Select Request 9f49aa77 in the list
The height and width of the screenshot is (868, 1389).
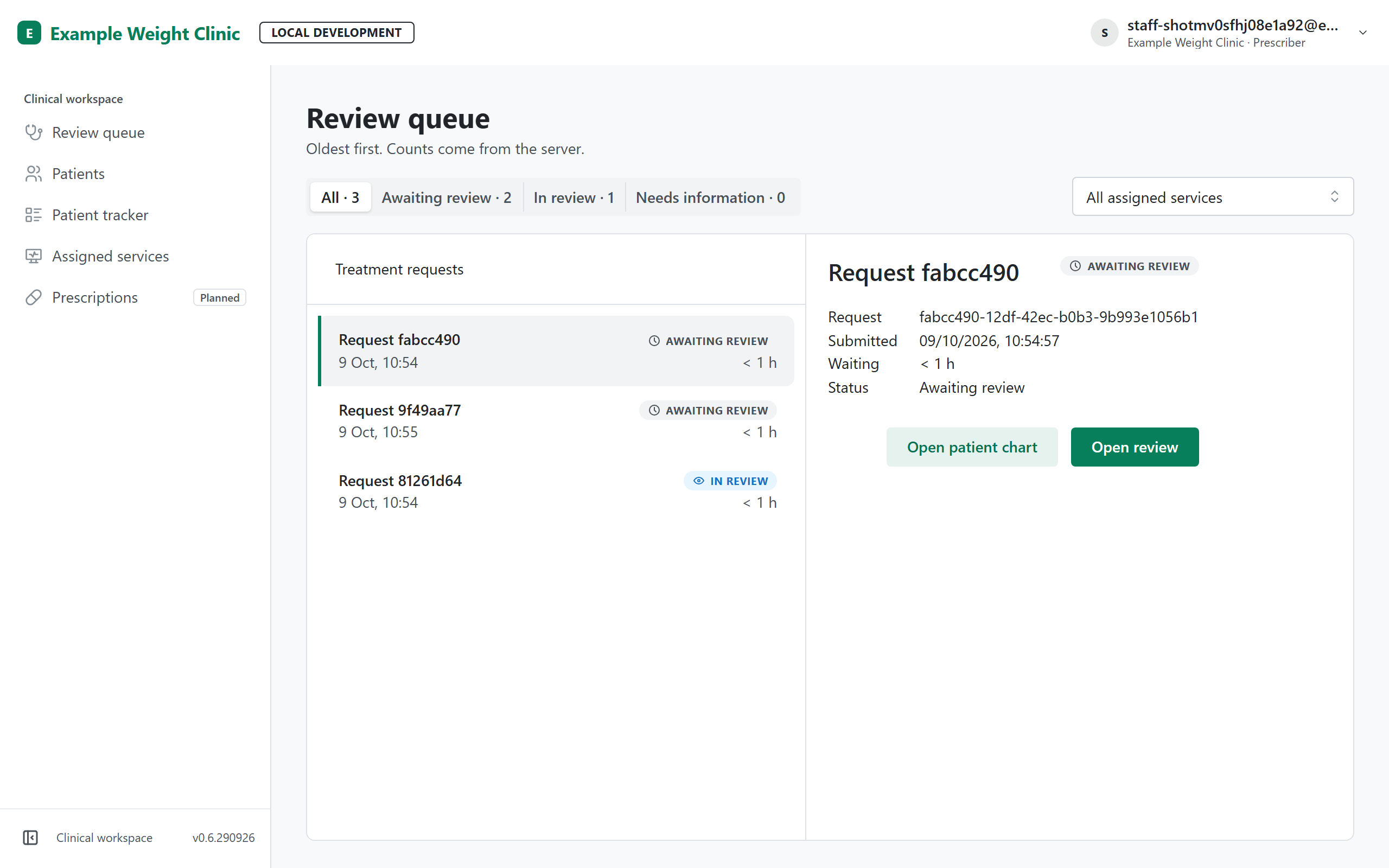point(556,421)
